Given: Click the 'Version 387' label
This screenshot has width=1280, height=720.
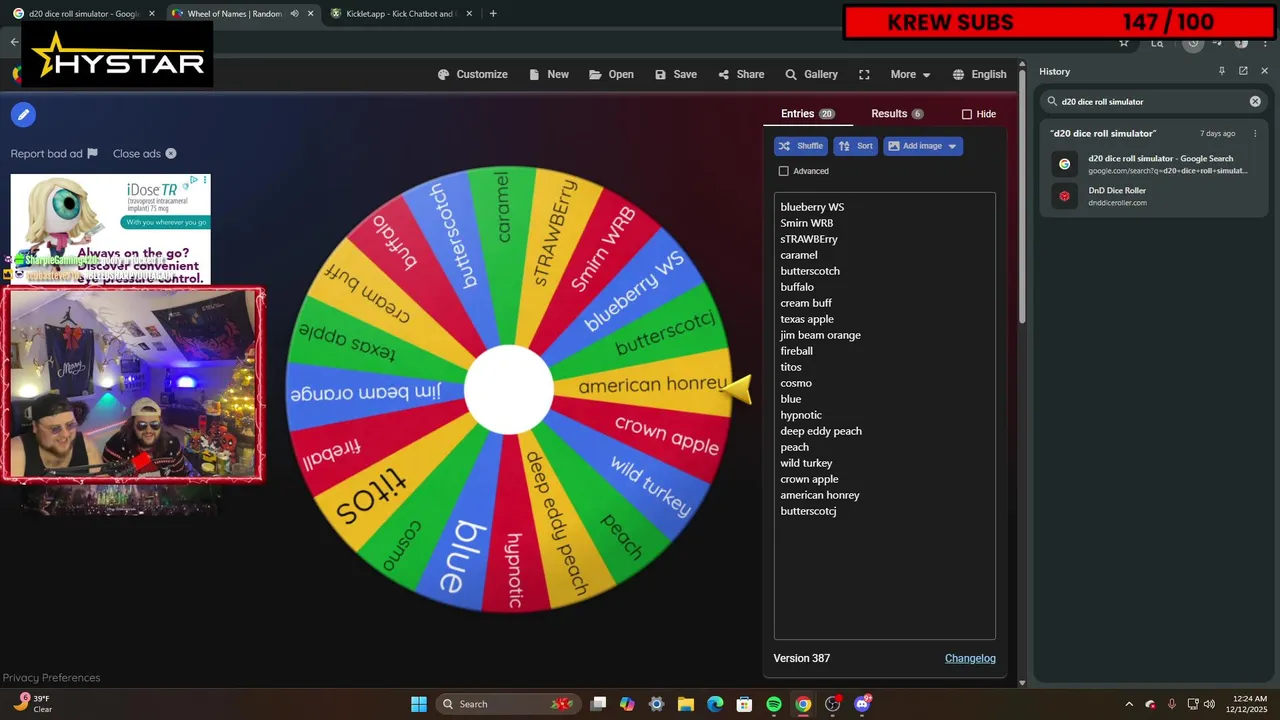Looking at the screenshot, I should click(x=801, y=658).
